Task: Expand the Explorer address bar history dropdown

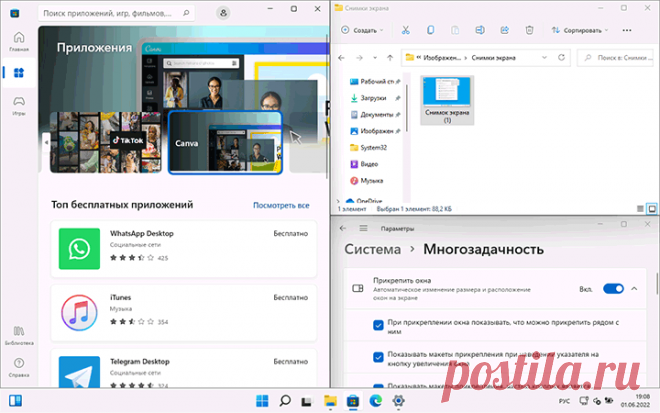Action: pos(544,57)
